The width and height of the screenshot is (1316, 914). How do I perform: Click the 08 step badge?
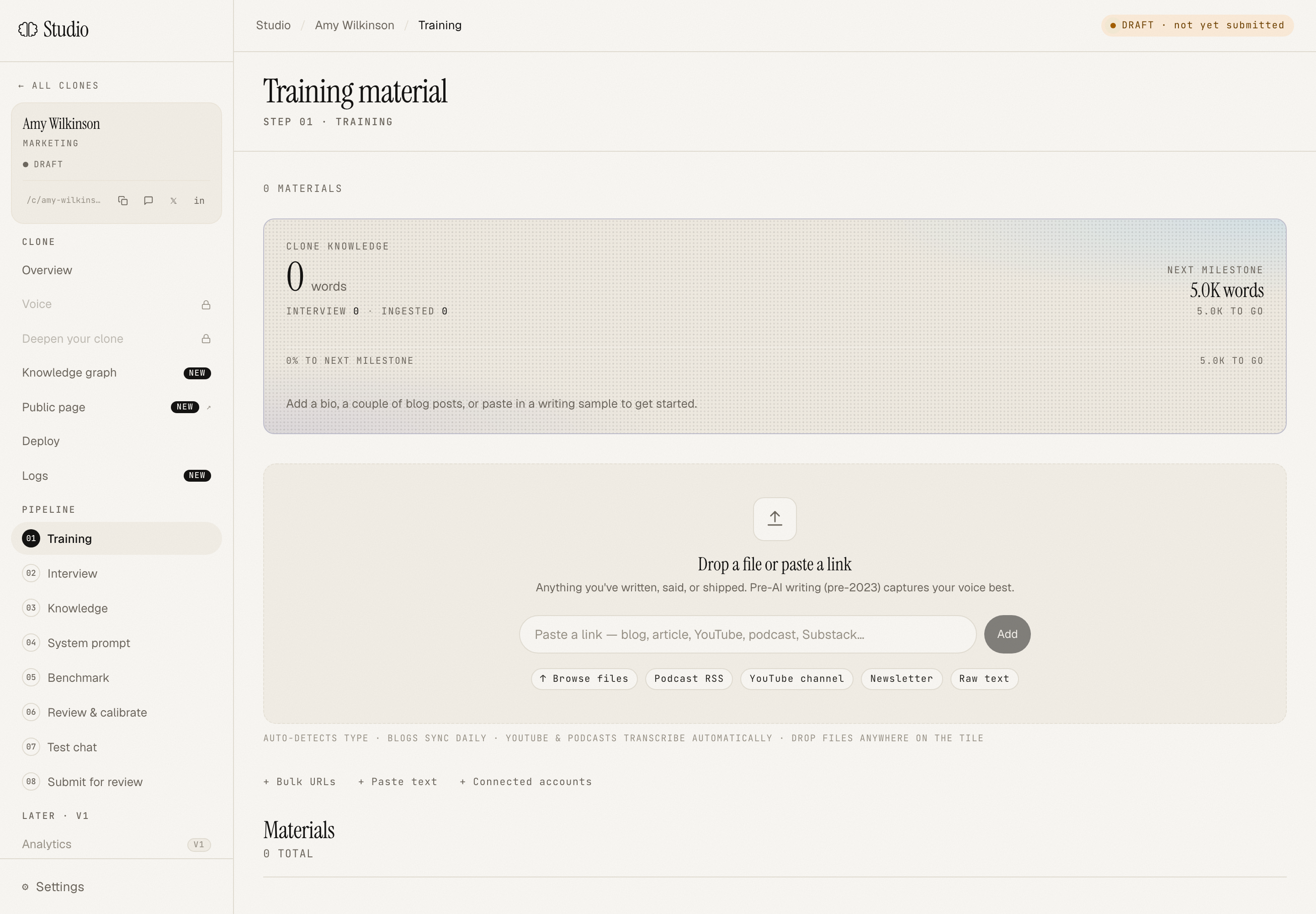point(31,782)
